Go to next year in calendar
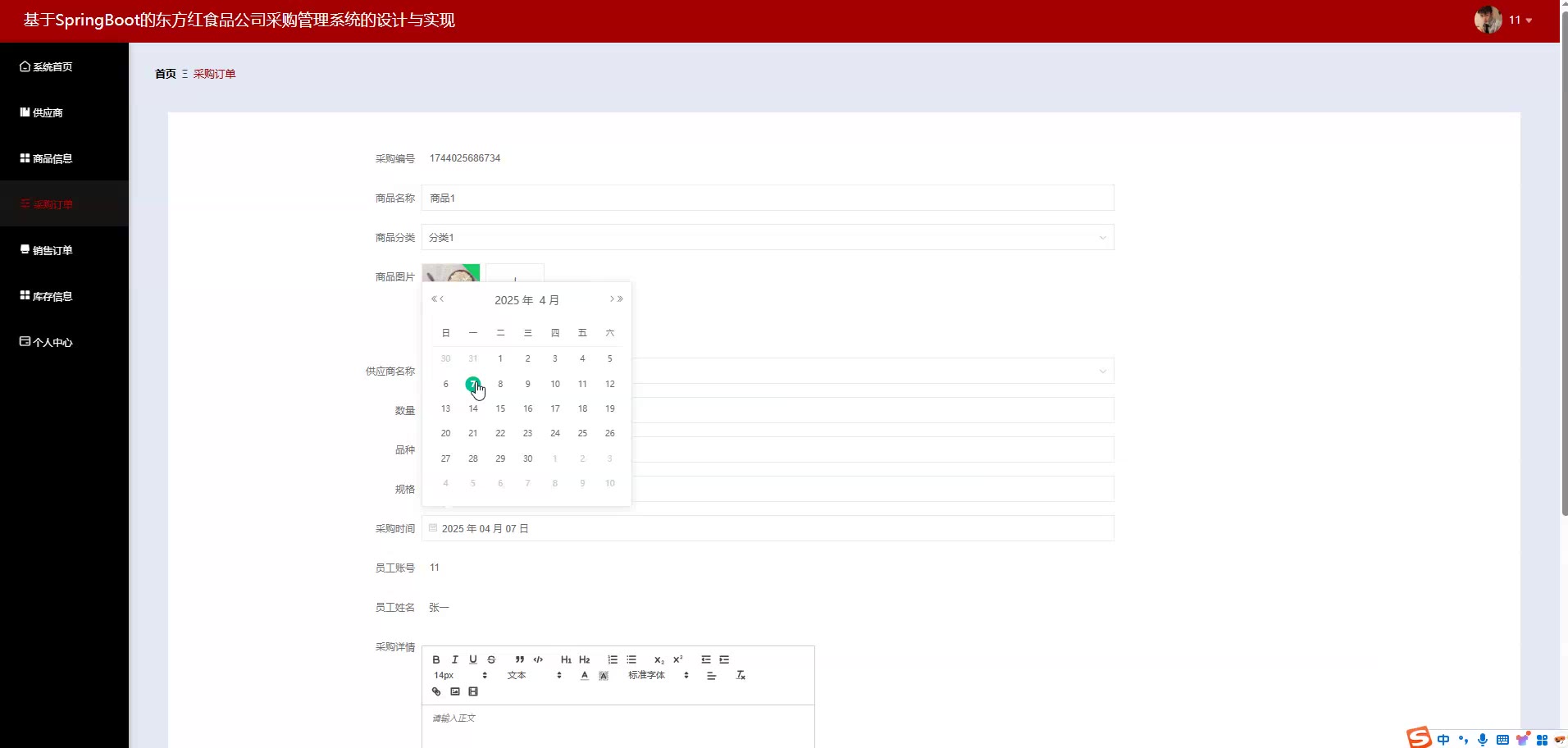 coord(621,299)
